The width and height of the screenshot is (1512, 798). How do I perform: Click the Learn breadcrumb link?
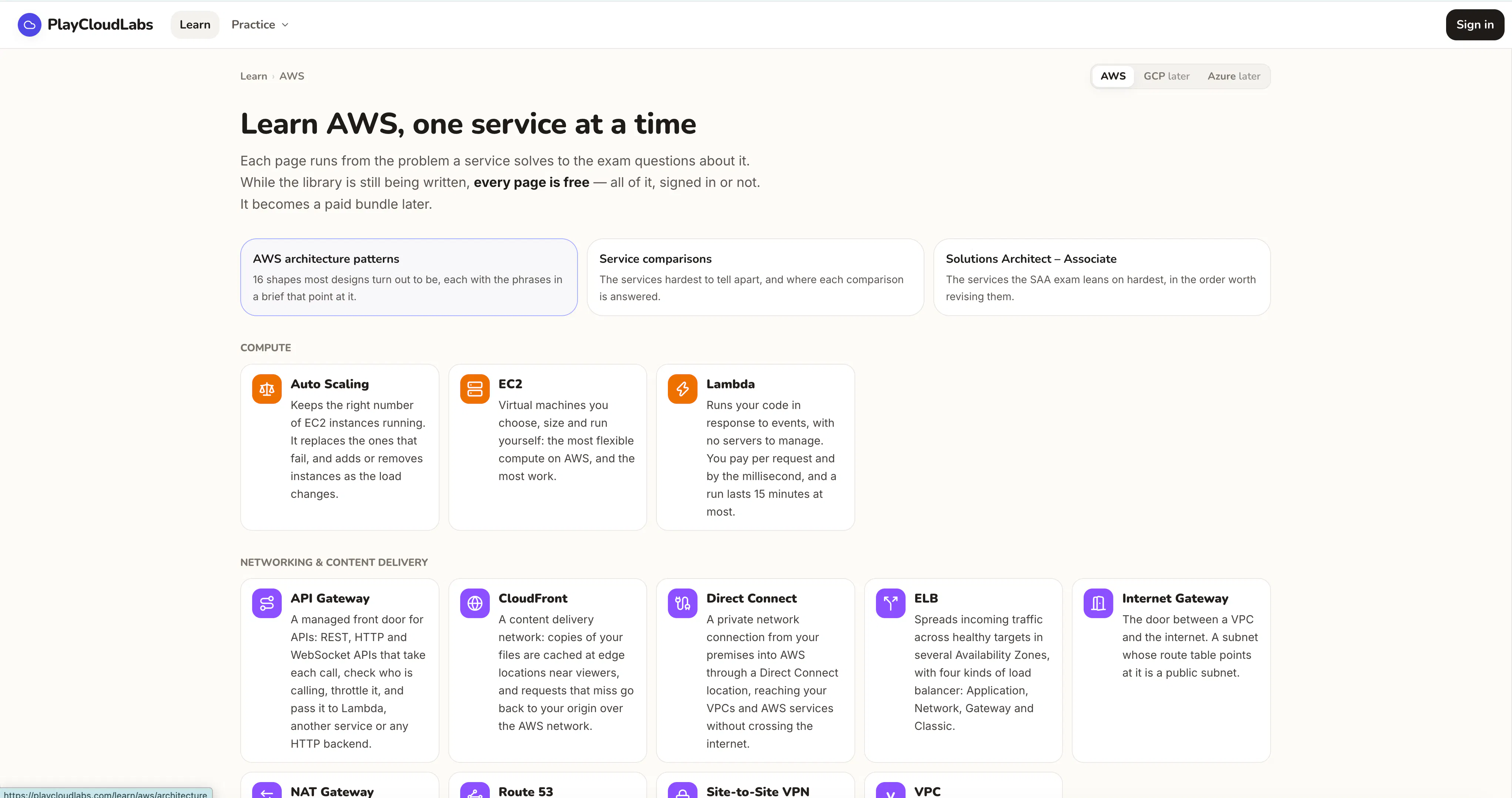254,76
